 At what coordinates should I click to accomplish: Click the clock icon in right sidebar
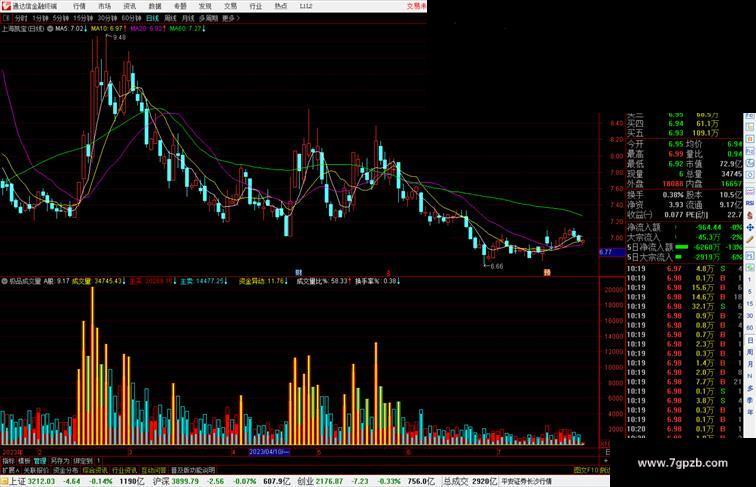pos(750,175)
